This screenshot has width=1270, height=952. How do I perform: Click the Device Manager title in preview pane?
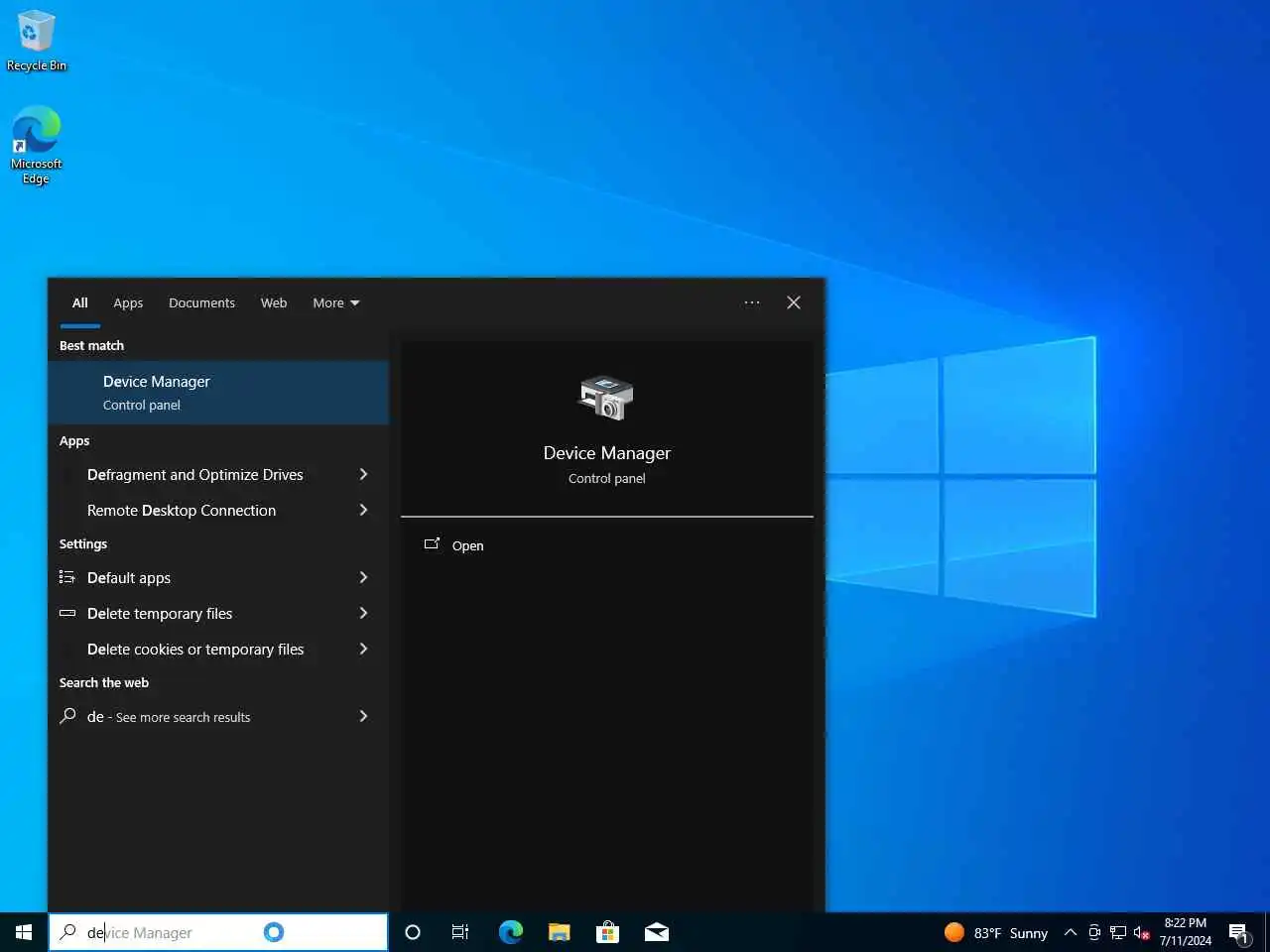click(x=607, y=453)
